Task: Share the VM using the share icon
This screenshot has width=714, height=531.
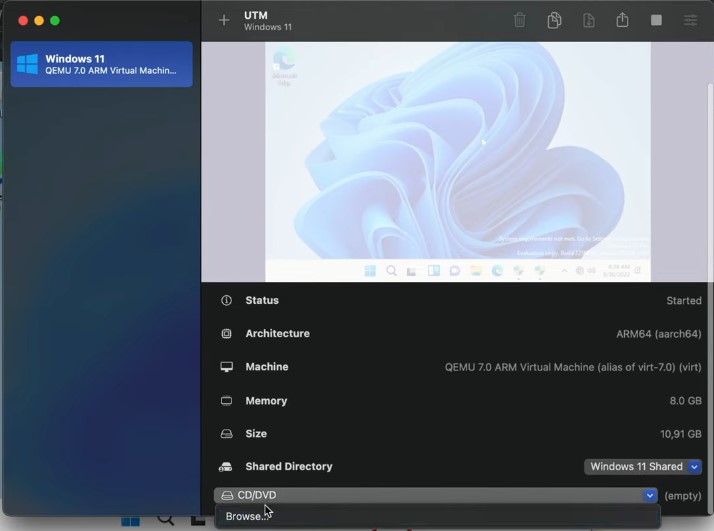Action: (622, 20)
